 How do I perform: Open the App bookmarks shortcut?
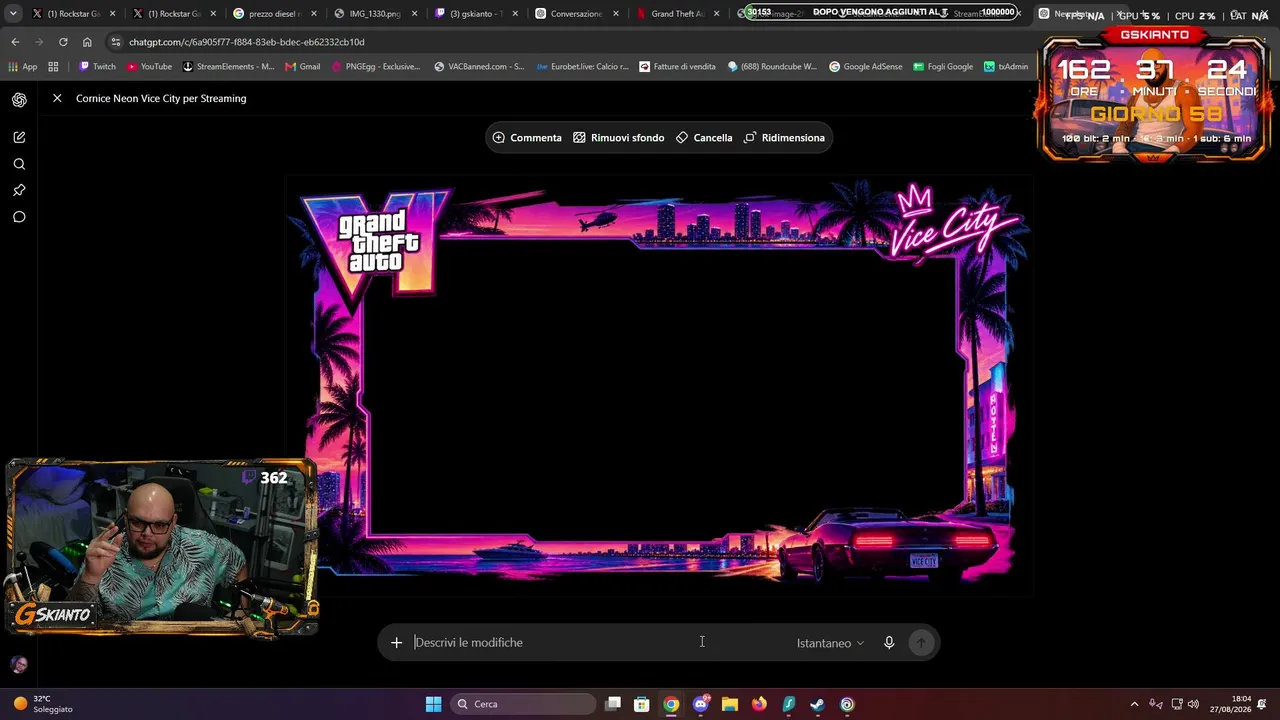pyautogui.click(x=22, y=67)
